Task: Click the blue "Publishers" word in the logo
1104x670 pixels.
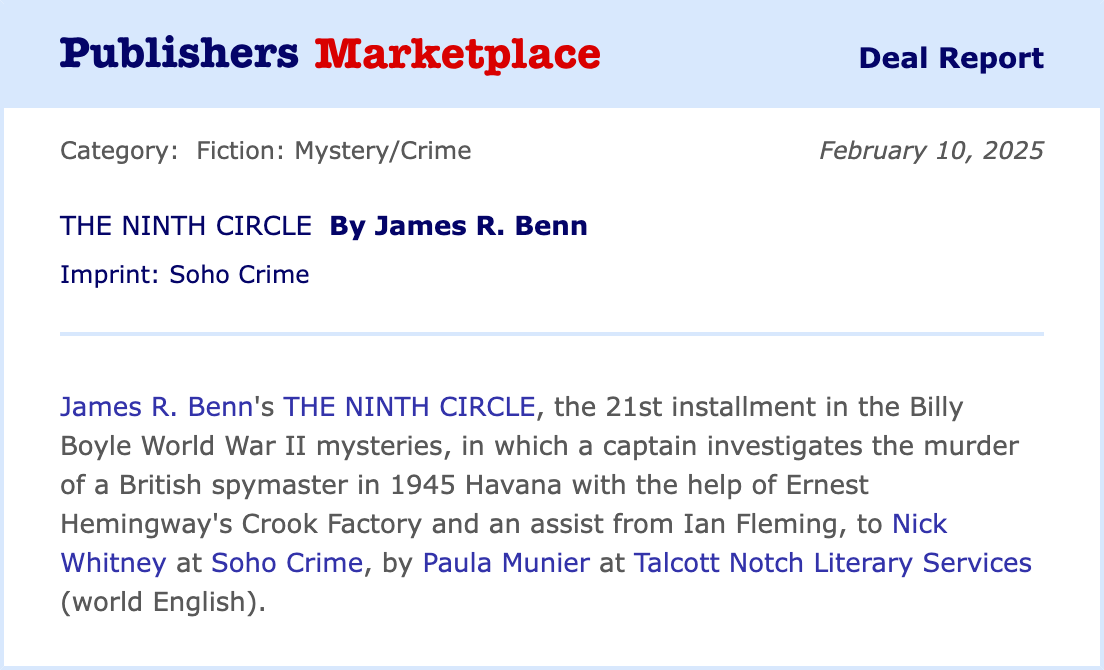Action: 179,54
